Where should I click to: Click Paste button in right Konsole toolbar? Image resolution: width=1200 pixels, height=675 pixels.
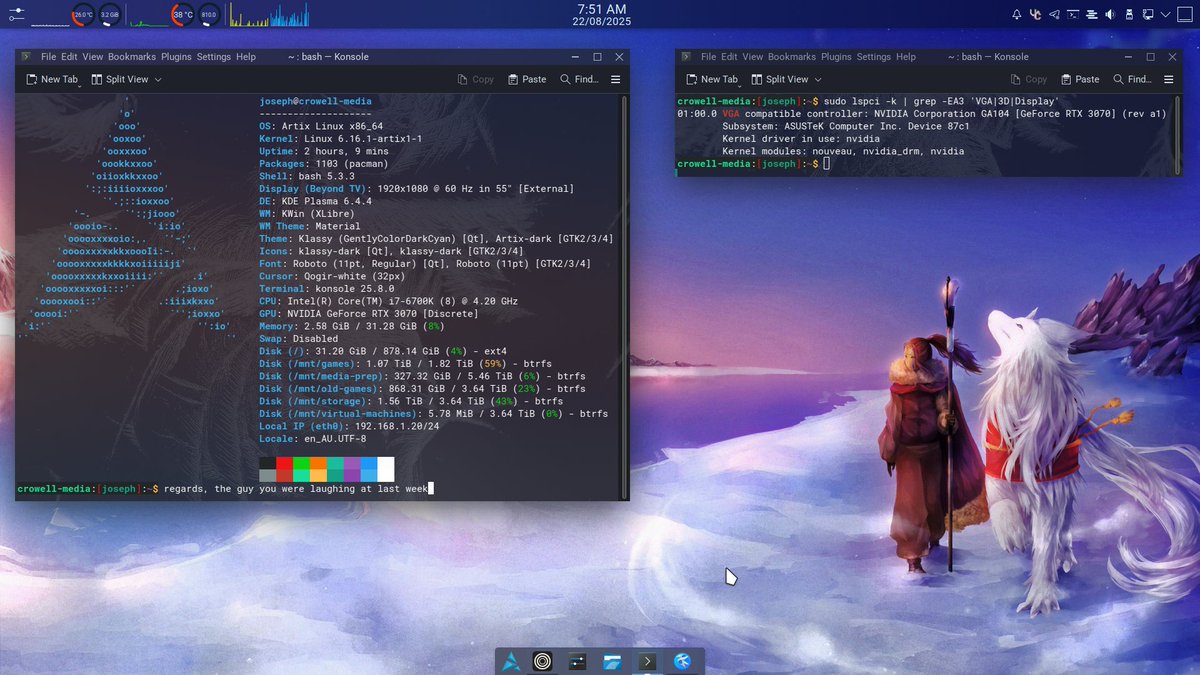1080,79
